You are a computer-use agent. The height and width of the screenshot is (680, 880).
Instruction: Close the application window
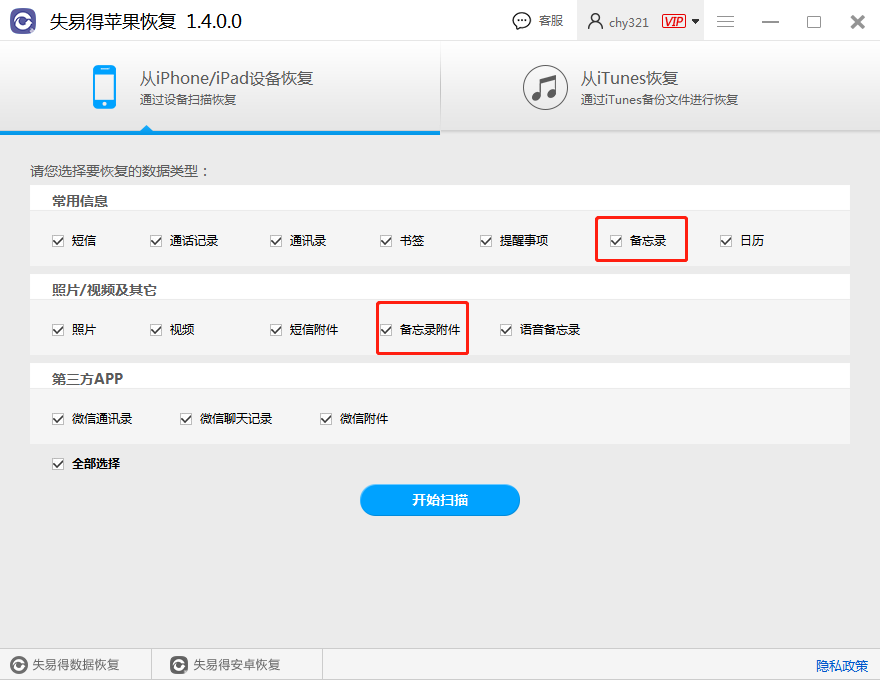tap(858, 22)
